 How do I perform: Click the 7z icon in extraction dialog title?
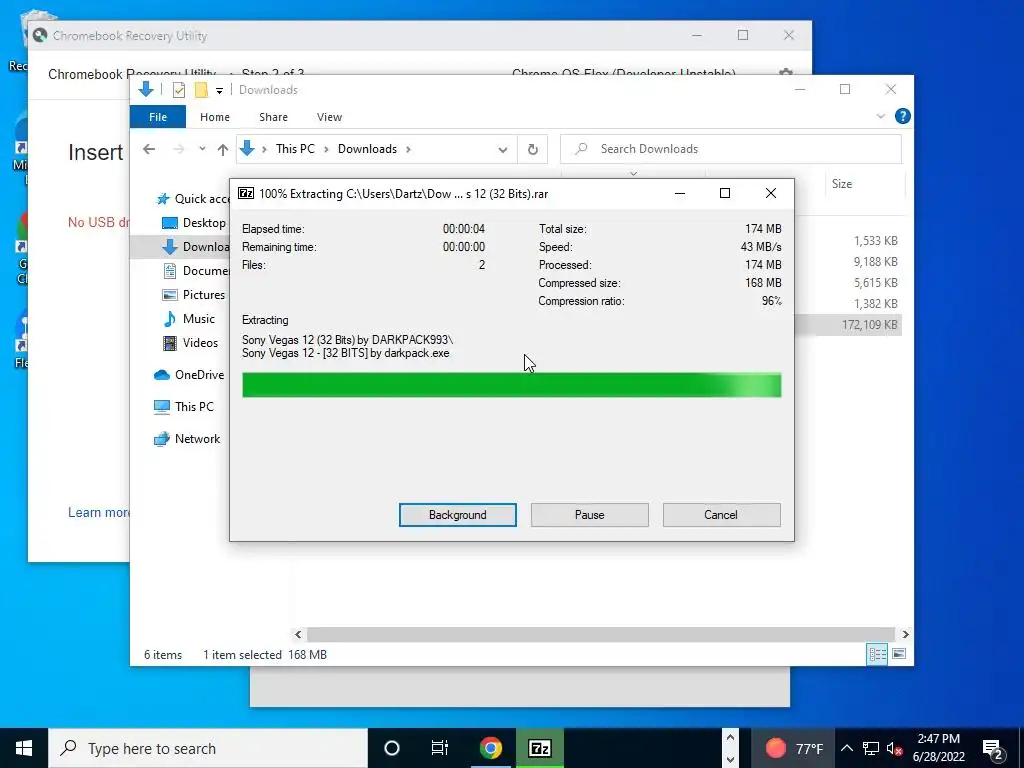(246, 193)
